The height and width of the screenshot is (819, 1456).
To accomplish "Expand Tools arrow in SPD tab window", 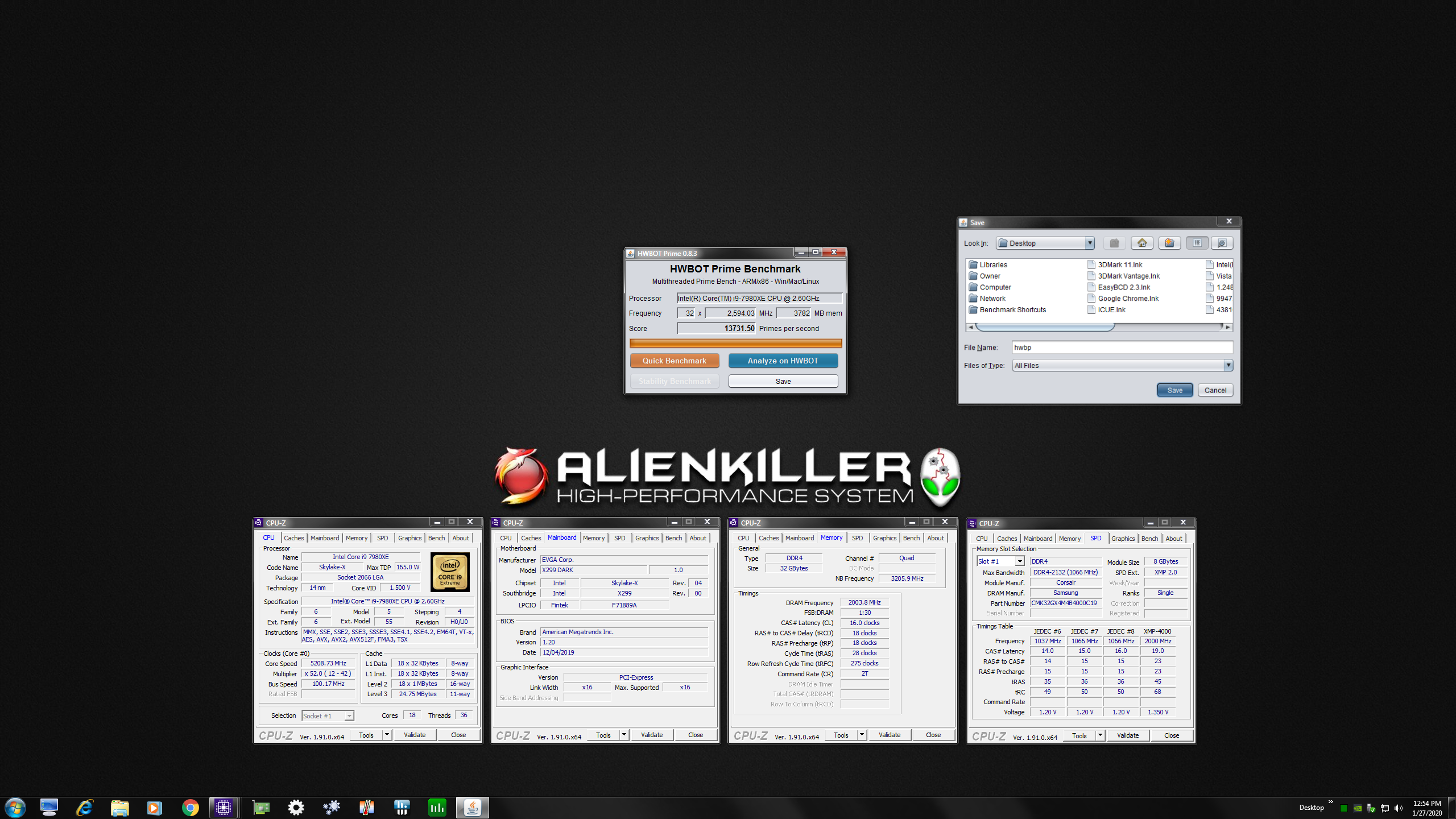I will pos(1100,735).
